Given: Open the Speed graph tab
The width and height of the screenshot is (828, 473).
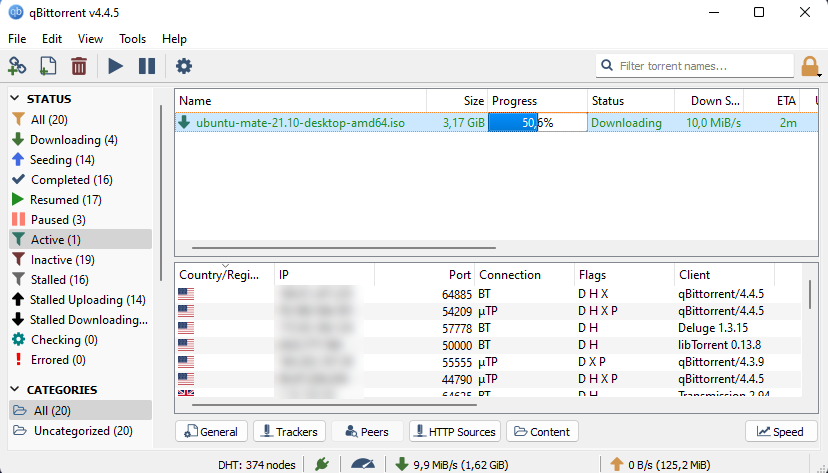Looking at the screenshot, I should (781, 431).
